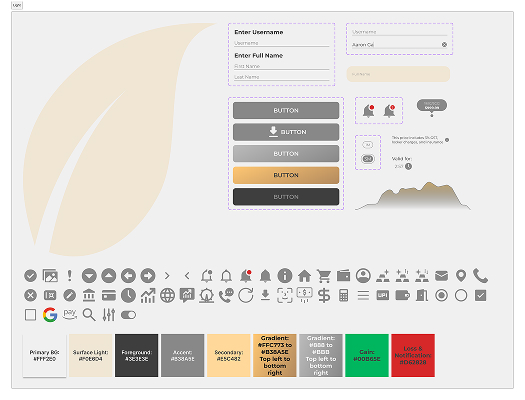525x400 pixels.
Task: Click the Secondary color swatch
Action: pyautogui.click(x=229, y=355)
